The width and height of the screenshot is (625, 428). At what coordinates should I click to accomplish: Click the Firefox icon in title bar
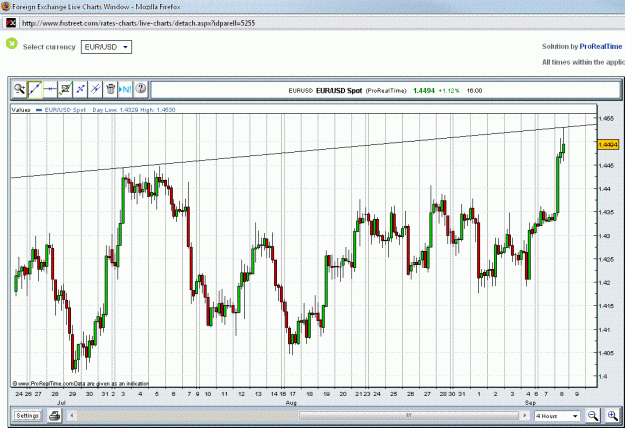[6, 6]
